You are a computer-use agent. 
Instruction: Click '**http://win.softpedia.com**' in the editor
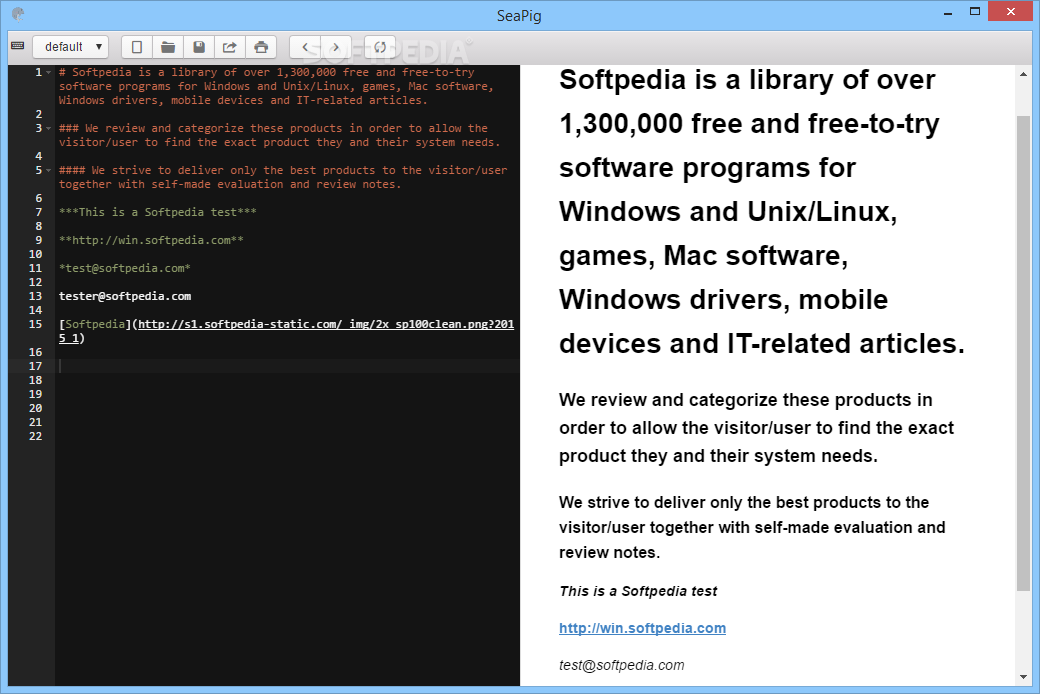tap(151, 240)
